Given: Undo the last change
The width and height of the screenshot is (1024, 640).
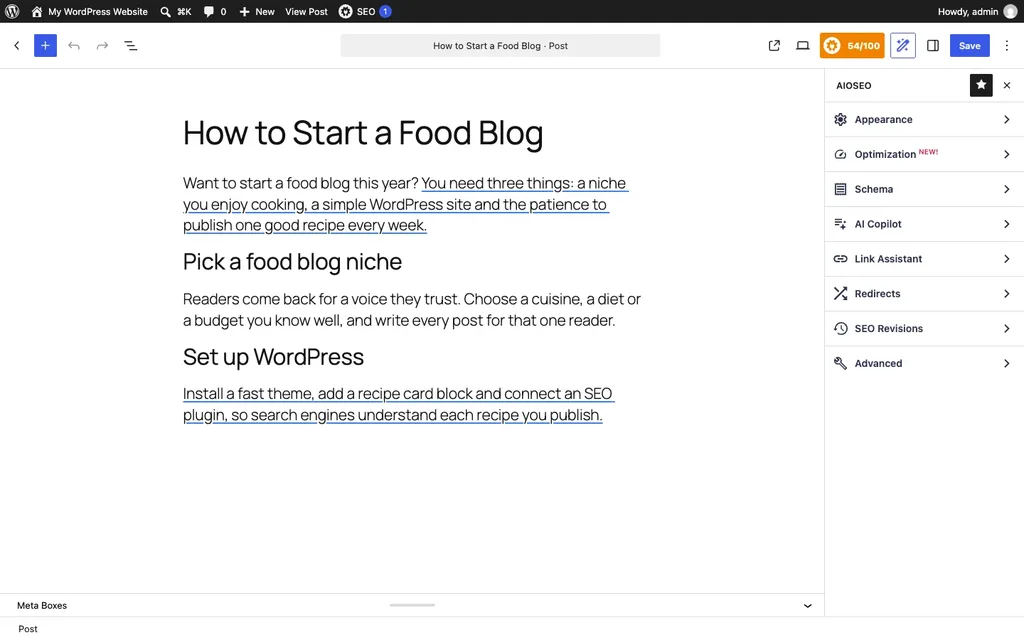Looking at the screenshot, I should coord(74,46).
